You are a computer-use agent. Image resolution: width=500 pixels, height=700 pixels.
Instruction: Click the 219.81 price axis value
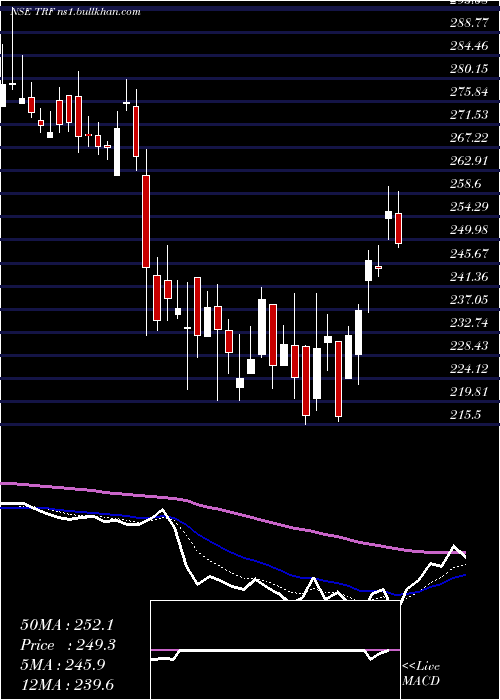[x=469, y=392]
